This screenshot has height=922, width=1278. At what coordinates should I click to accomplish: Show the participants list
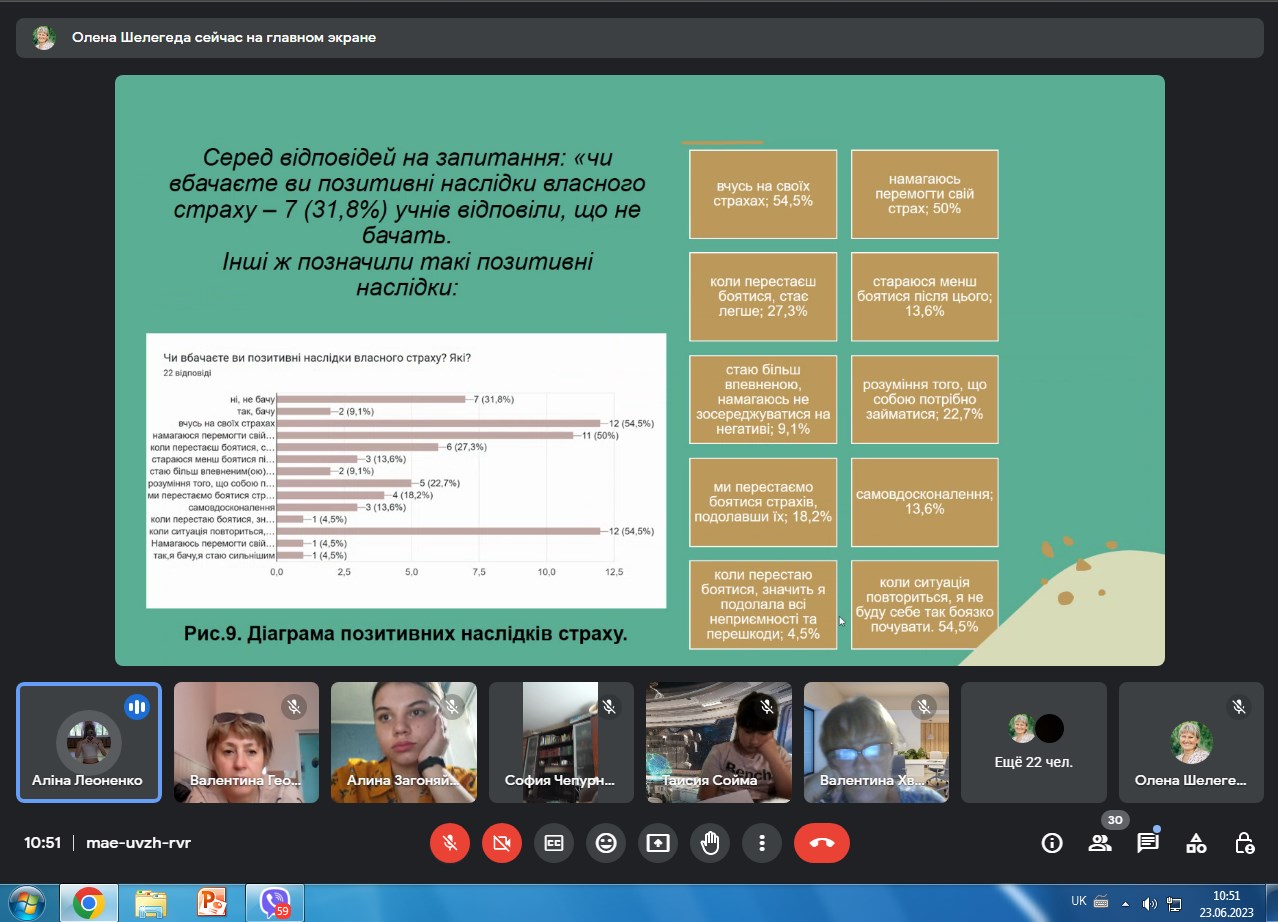pyautogui.click(x=1100, y=843)
